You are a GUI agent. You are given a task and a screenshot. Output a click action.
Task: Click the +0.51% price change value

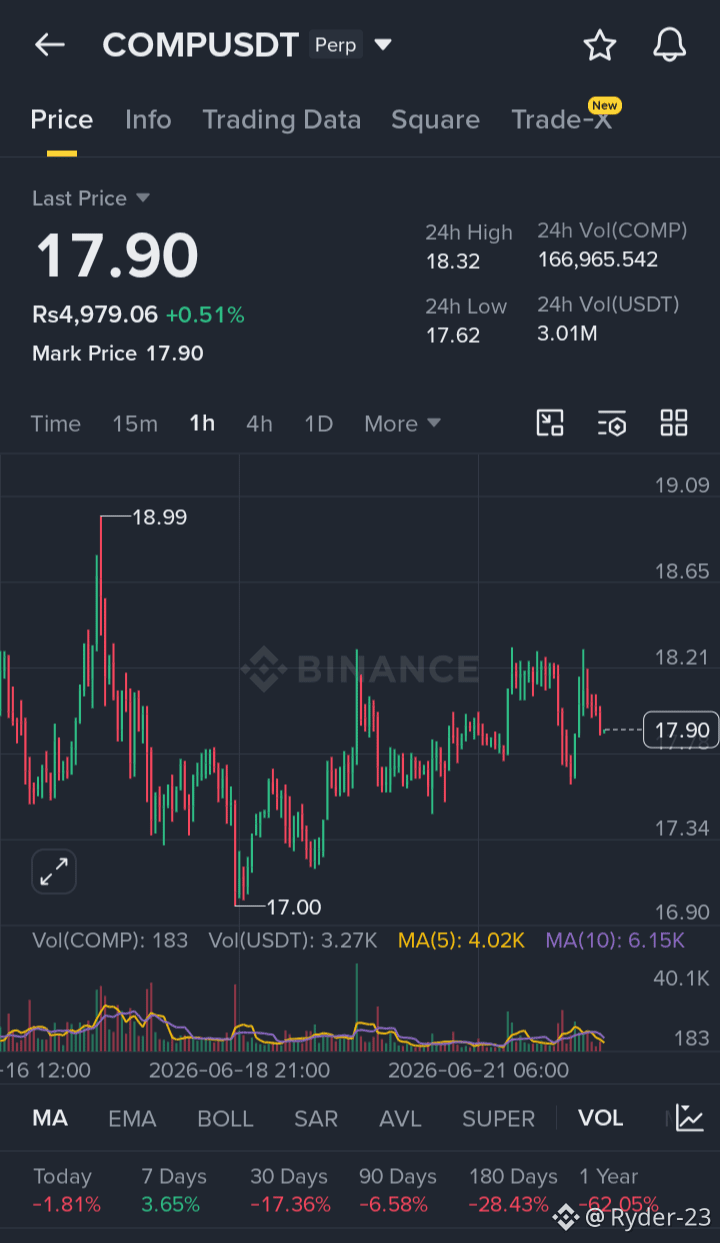point(205,315)
